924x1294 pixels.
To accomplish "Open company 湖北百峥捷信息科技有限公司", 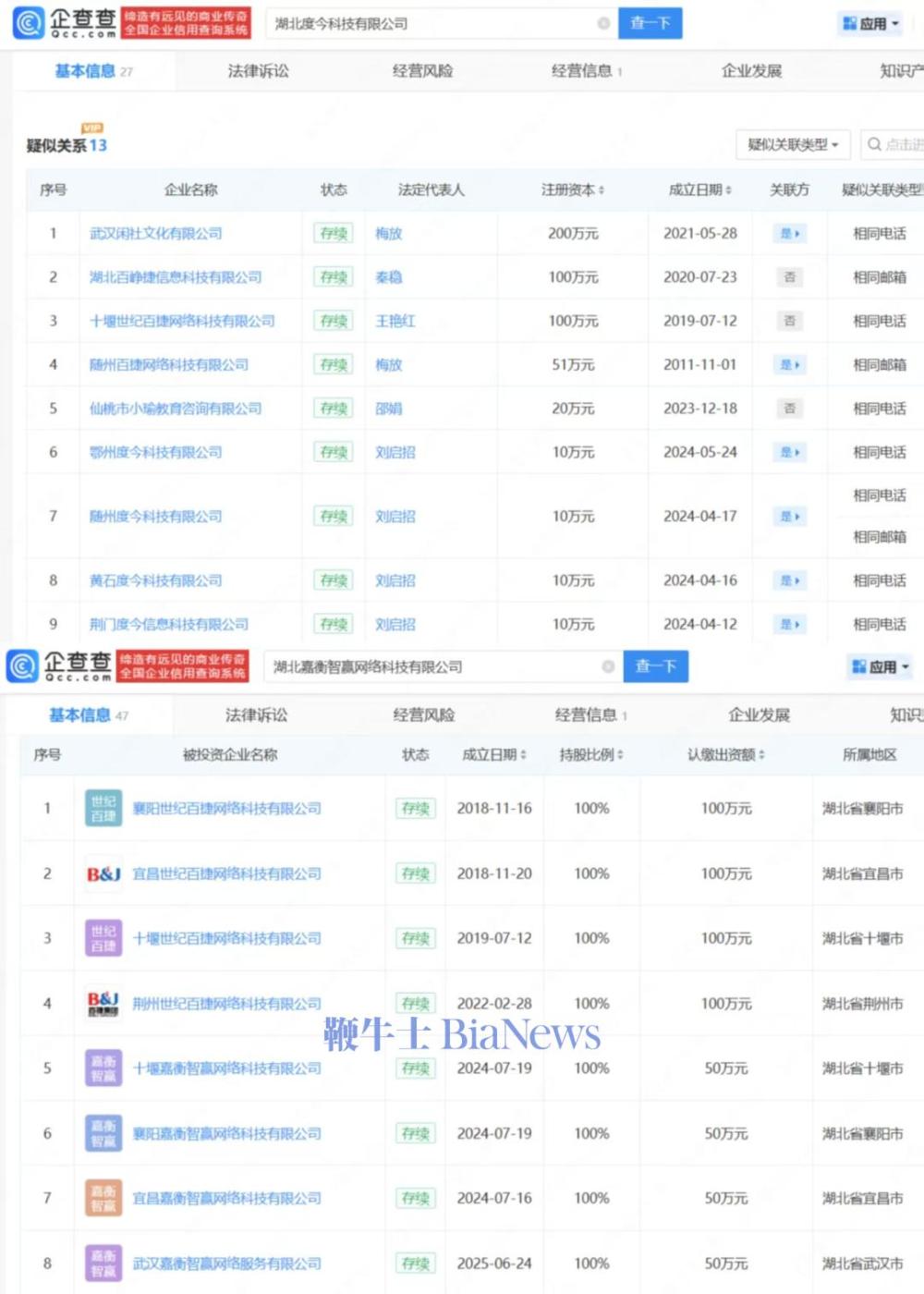I will coord(176,277).
